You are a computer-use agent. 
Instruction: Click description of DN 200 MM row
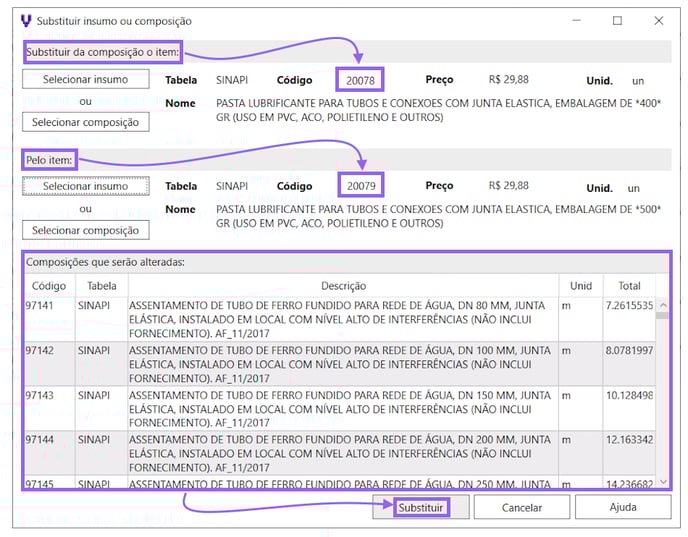pyautogui.click(x=340, y=453)
